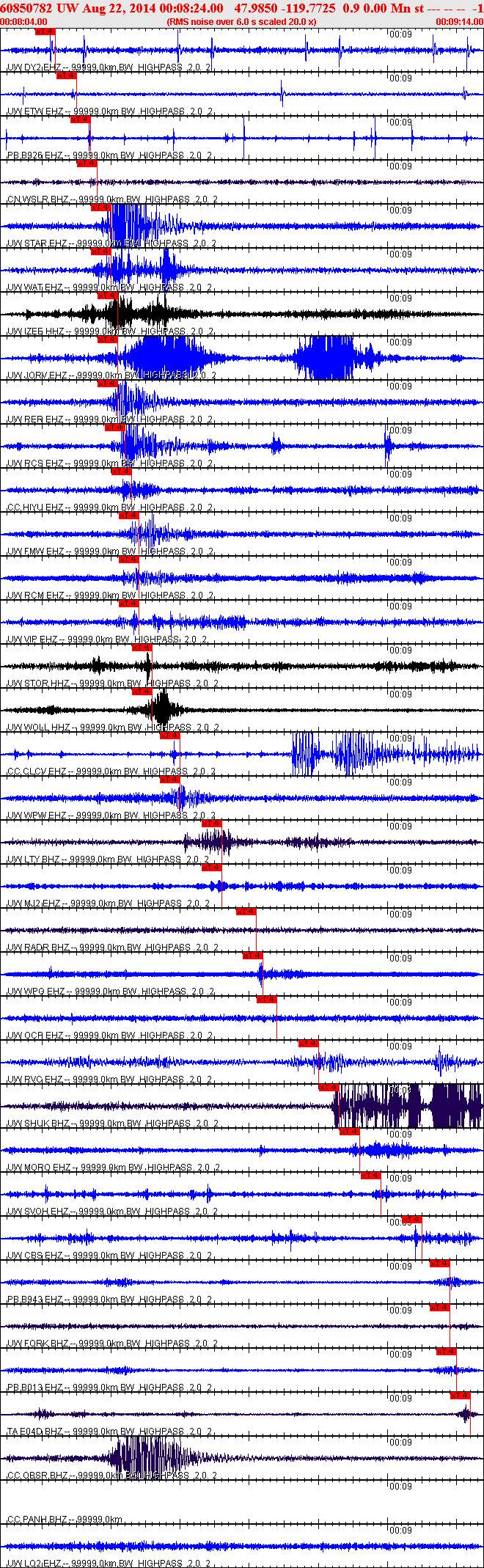Image resolution: width=484 pixels, height=1568 pixels.
Task: Click the red arrival marker on the STAR trace
Action: pos(100,208)
